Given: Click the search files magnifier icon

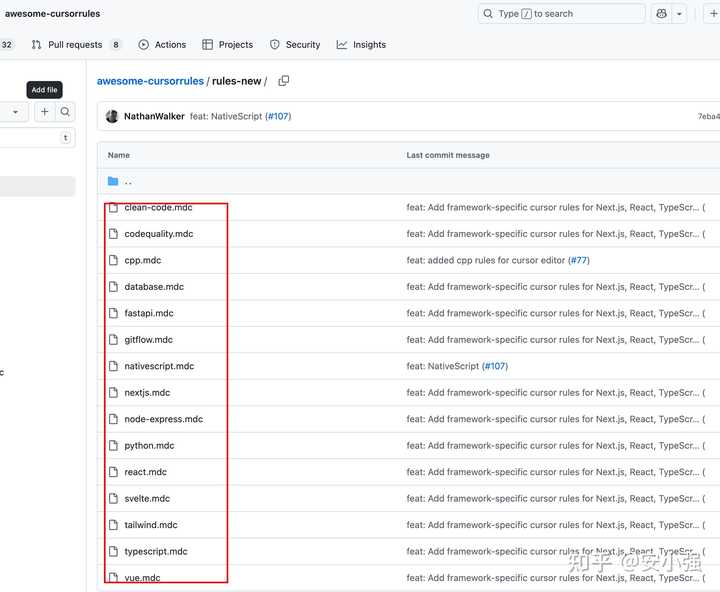Looking at the screenshot, I should point(65,113).
